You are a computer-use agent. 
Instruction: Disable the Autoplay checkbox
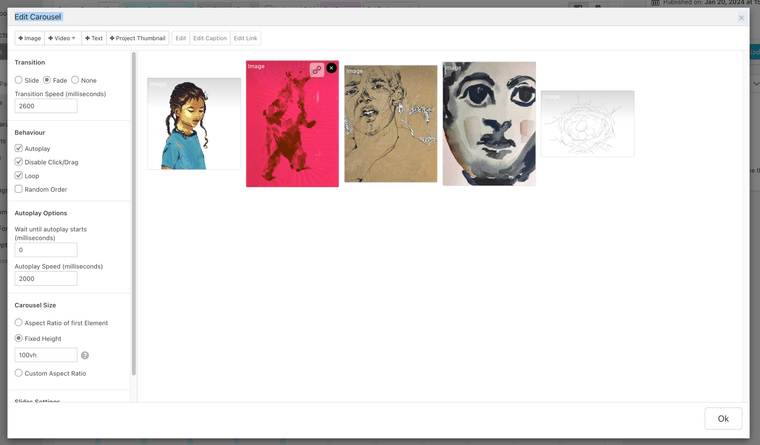19,148
